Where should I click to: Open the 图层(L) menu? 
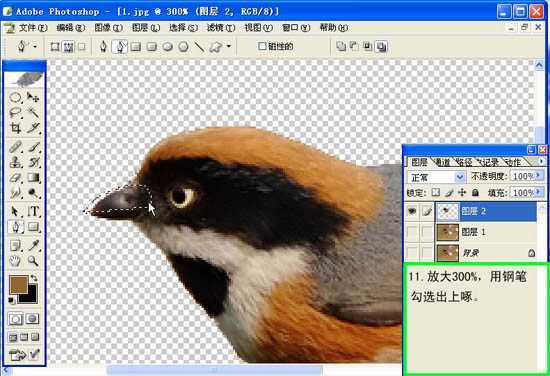(146, 27)
